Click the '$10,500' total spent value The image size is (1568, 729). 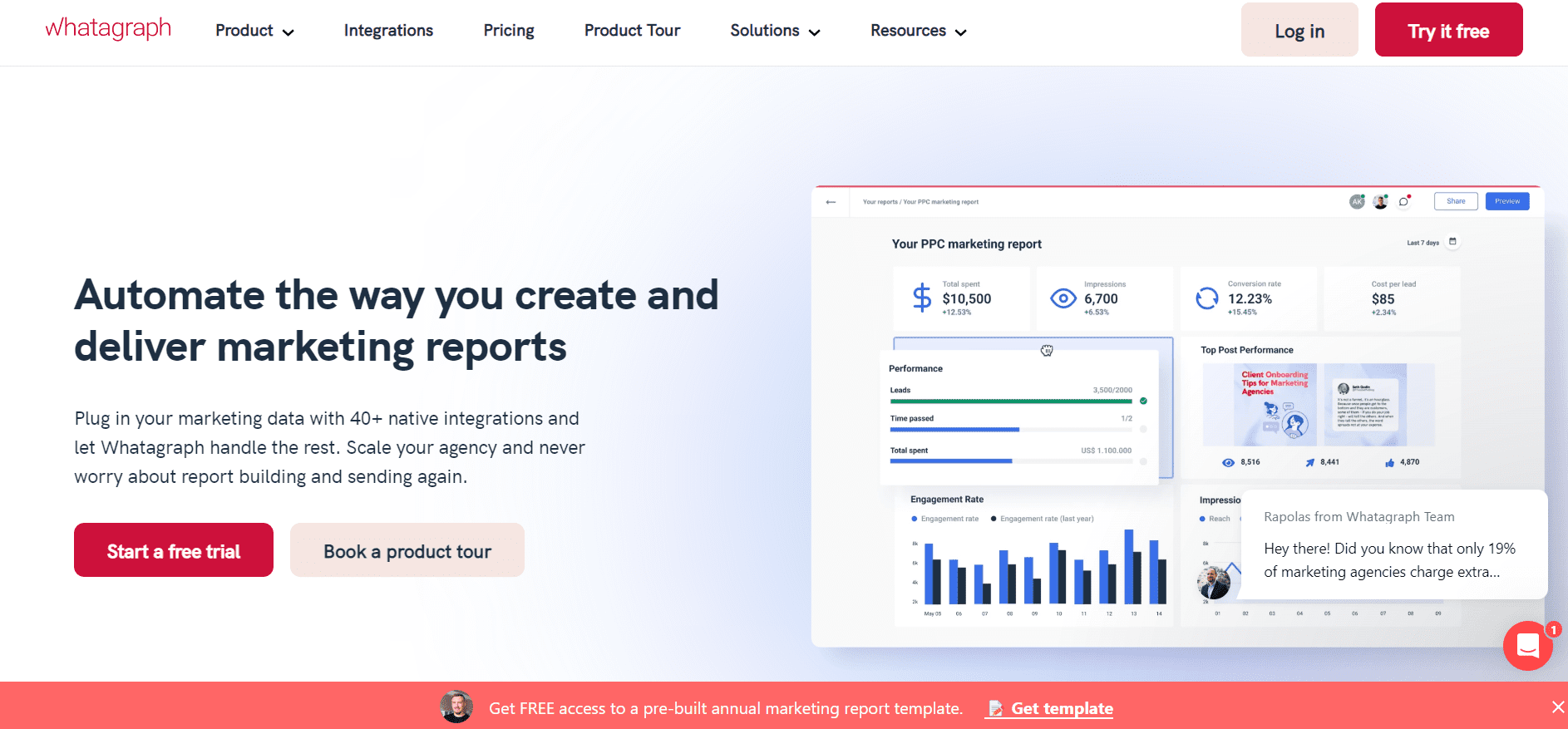pos(966,298)
